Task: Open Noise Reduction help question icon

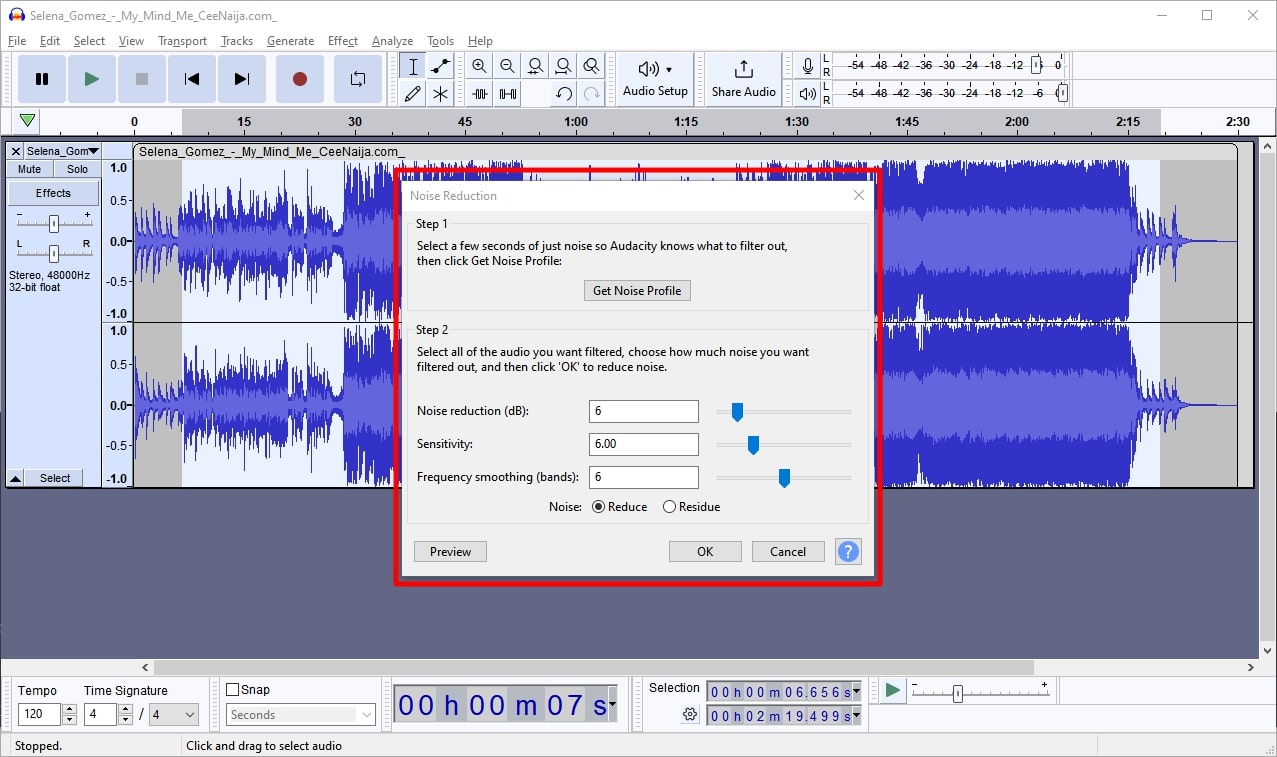Action: [x=848, y=551]
